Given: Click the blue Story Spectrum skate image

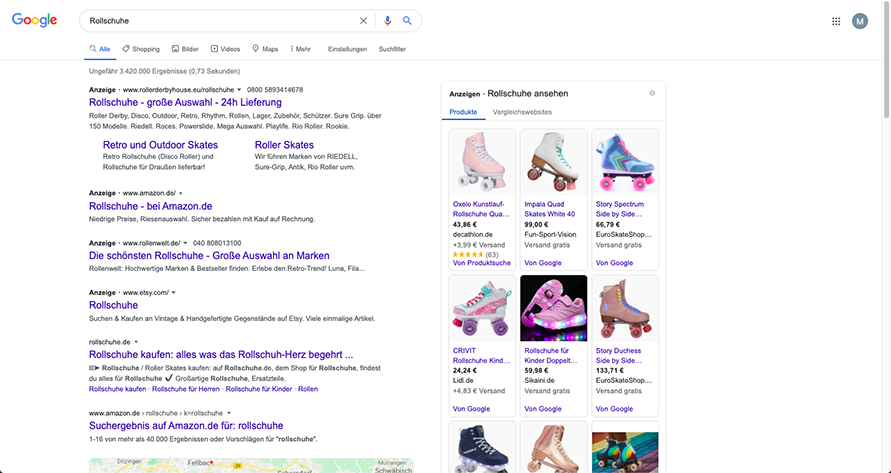Looking at the screenshot, I should click(625, 163).
